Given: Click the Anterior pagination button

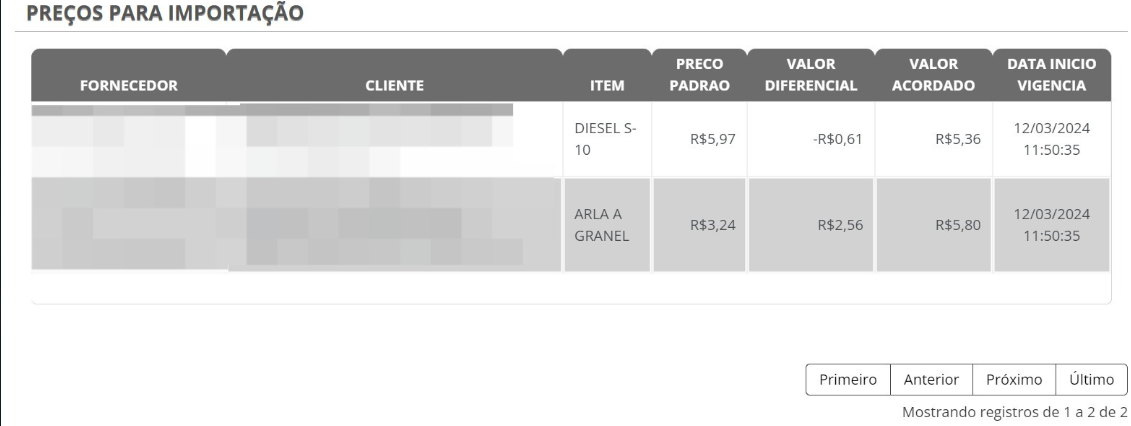Looking at the screenshot, I should pyautogui.click(x=931, y=380).
